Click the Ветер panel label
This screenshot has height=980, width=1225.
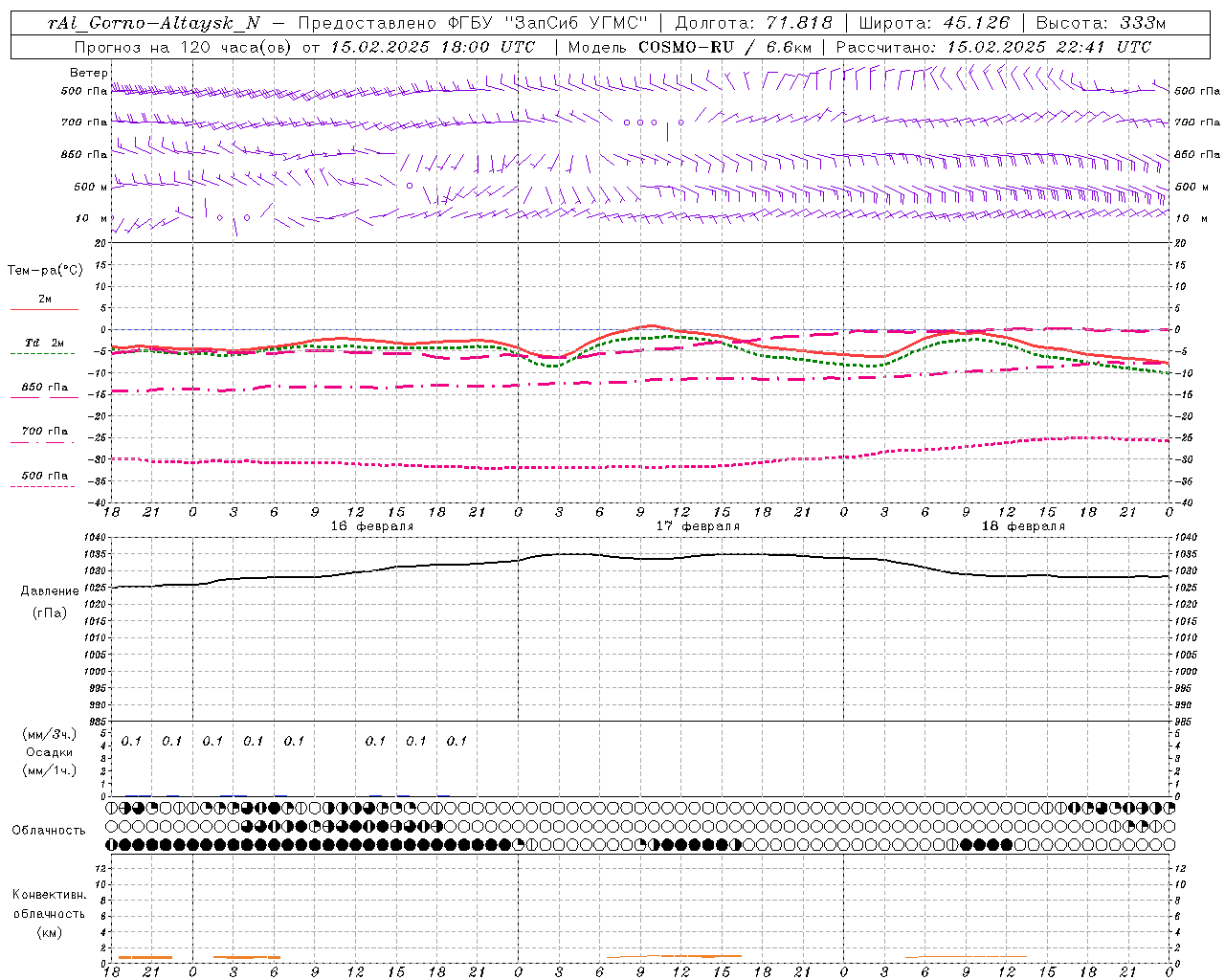coord(89,73)
